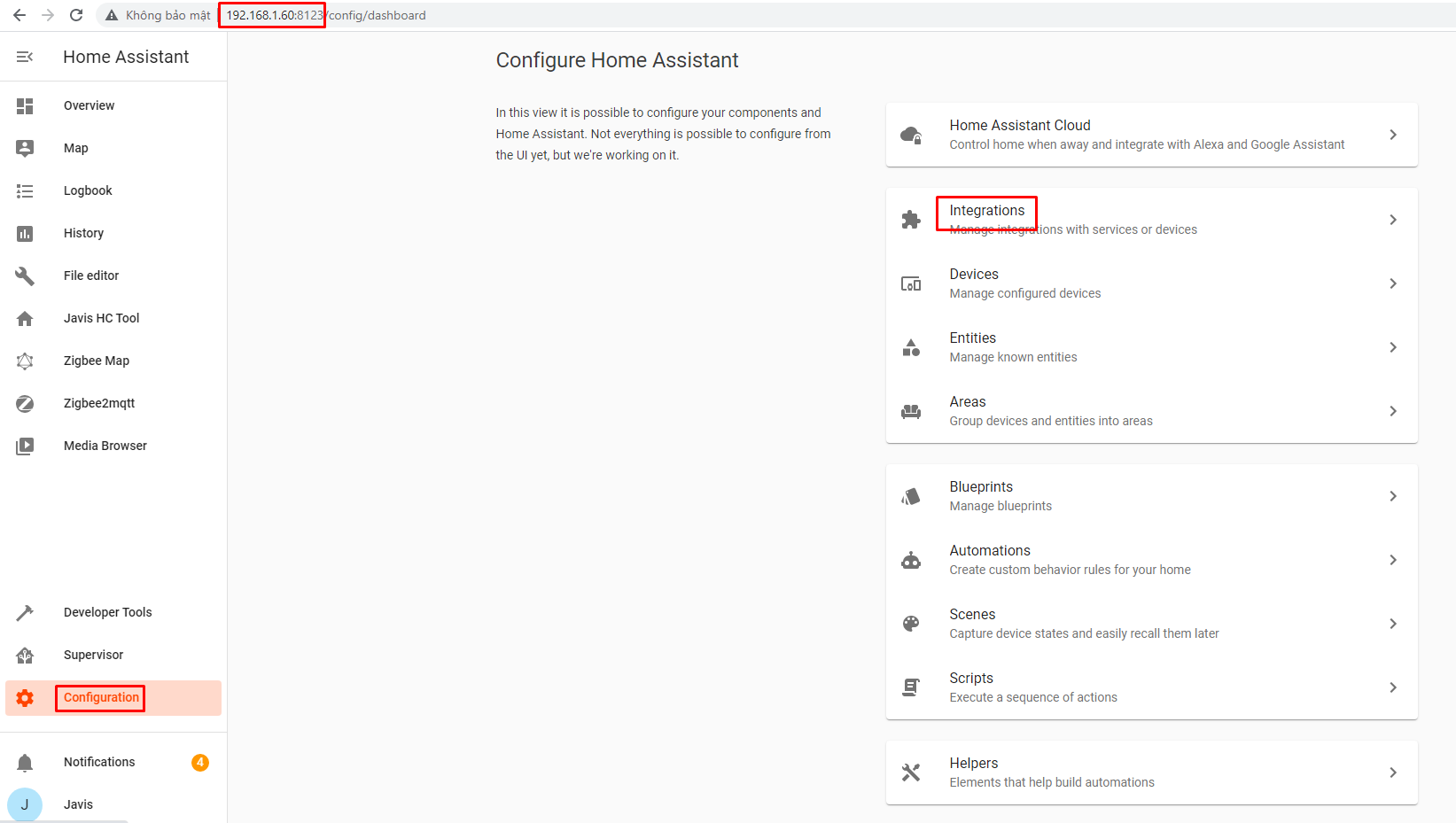Image resolution: width=1456 pixels, height=823 pixels.
Task: Reload the page with browser refresh
Action: click(x=76, y=15)
